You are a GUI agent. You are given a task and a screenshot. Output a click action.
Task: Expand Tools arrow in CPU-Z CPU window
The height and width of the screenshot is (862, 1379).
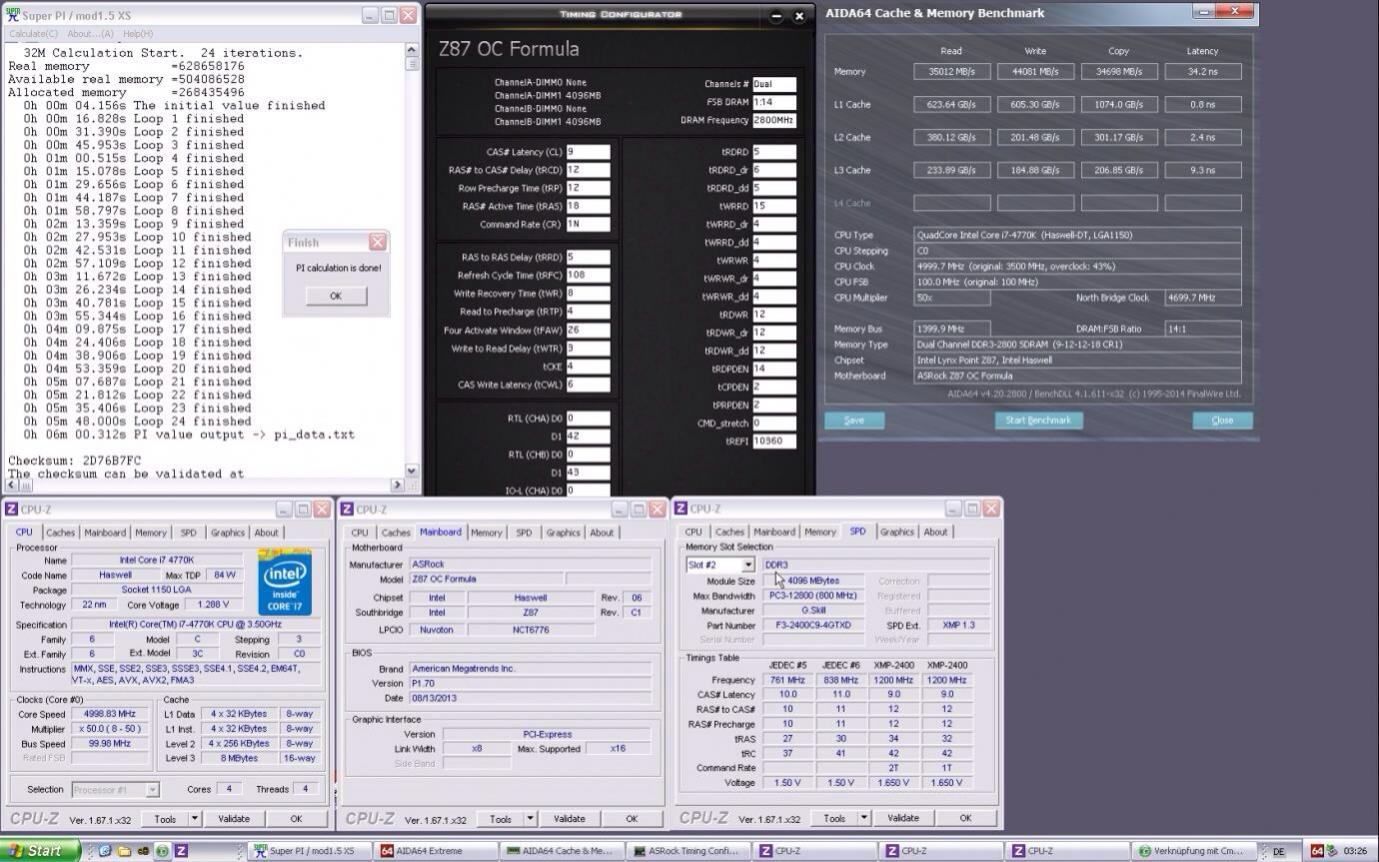coord(194,818)
